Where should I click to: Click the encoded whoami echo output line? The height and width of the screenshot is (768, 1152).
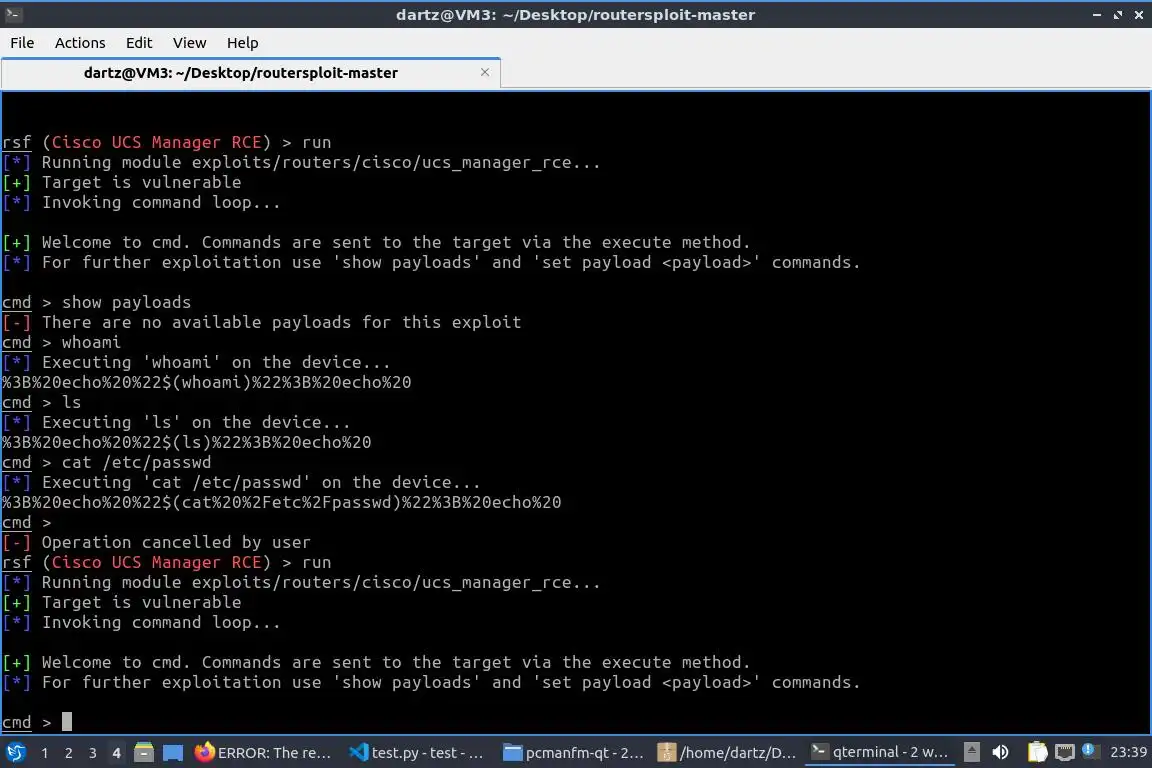coord(206,382)
